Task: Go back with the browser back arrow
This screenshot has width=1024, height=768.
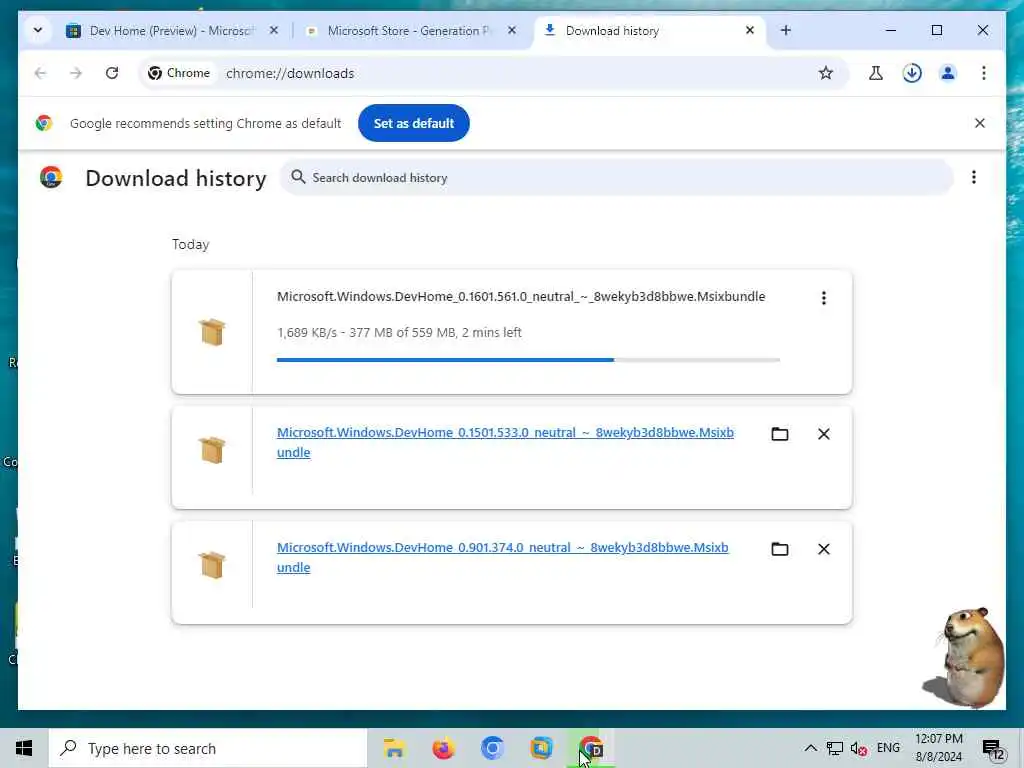Action: [40, 73]
